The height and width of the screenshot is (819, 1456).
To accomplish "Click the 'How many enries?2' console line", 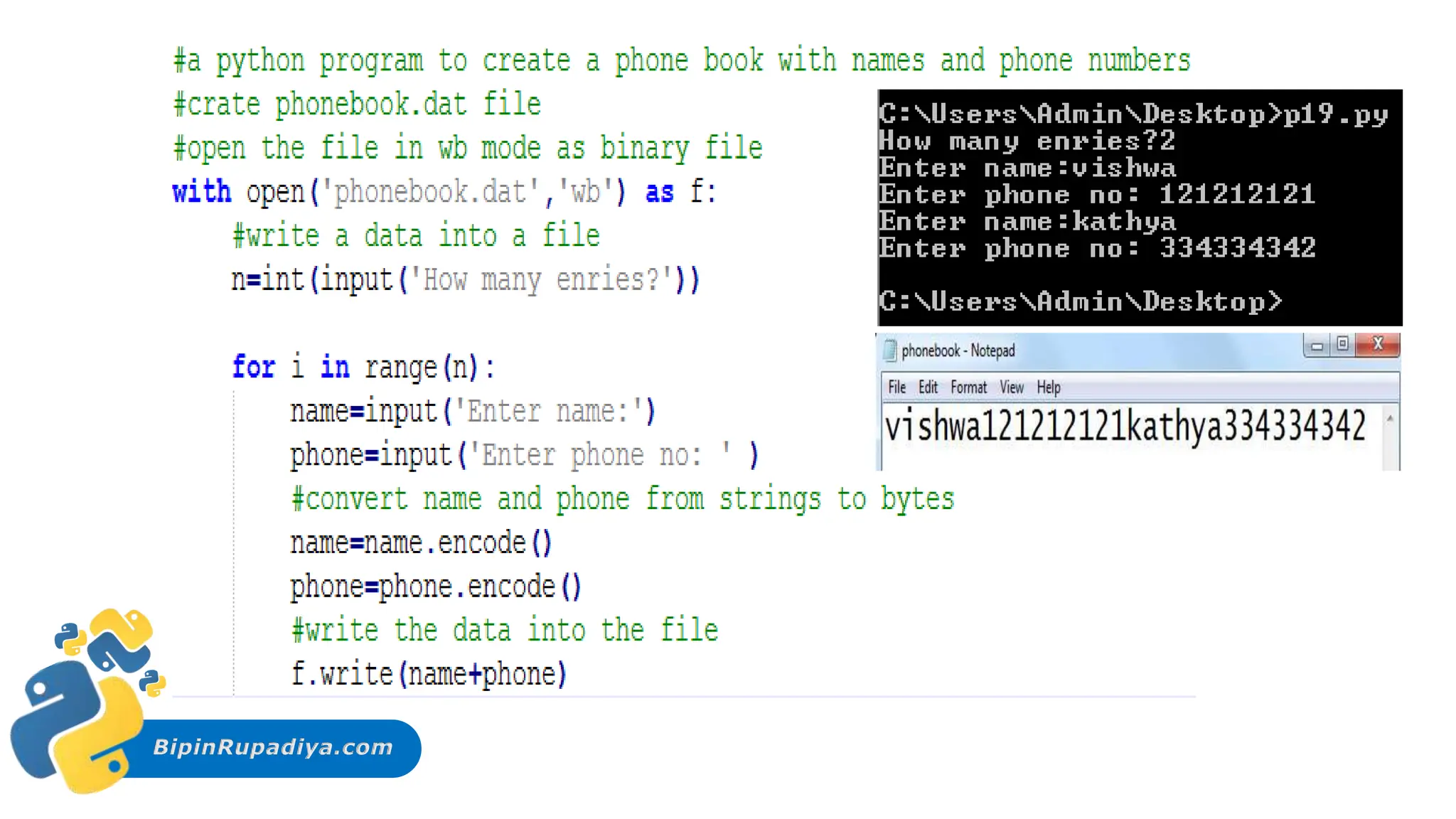I will click(x=1027, y=141).
